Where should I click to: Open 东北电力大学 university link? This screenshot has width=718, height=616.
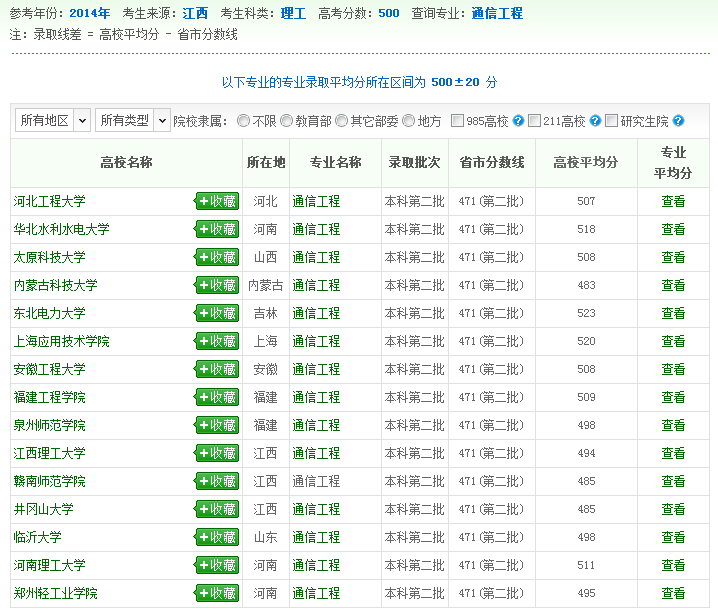pyautogui.click(x=49, y=313)
